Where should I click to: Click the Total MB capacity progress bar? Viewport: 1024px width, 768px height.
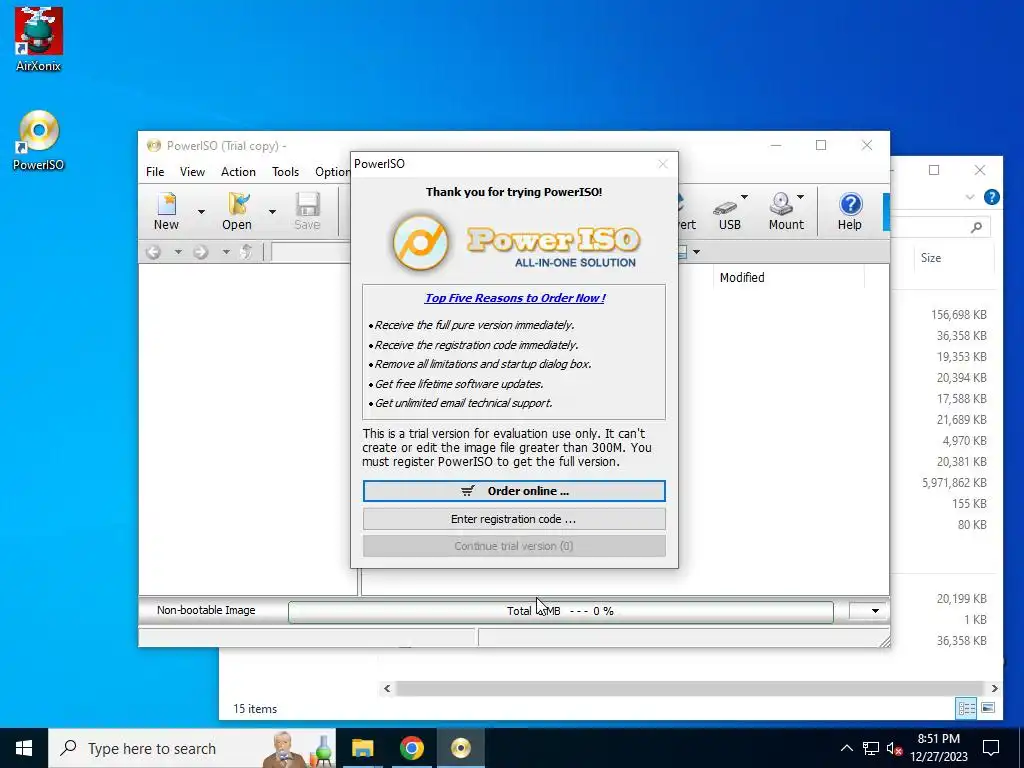coord(560,611)
